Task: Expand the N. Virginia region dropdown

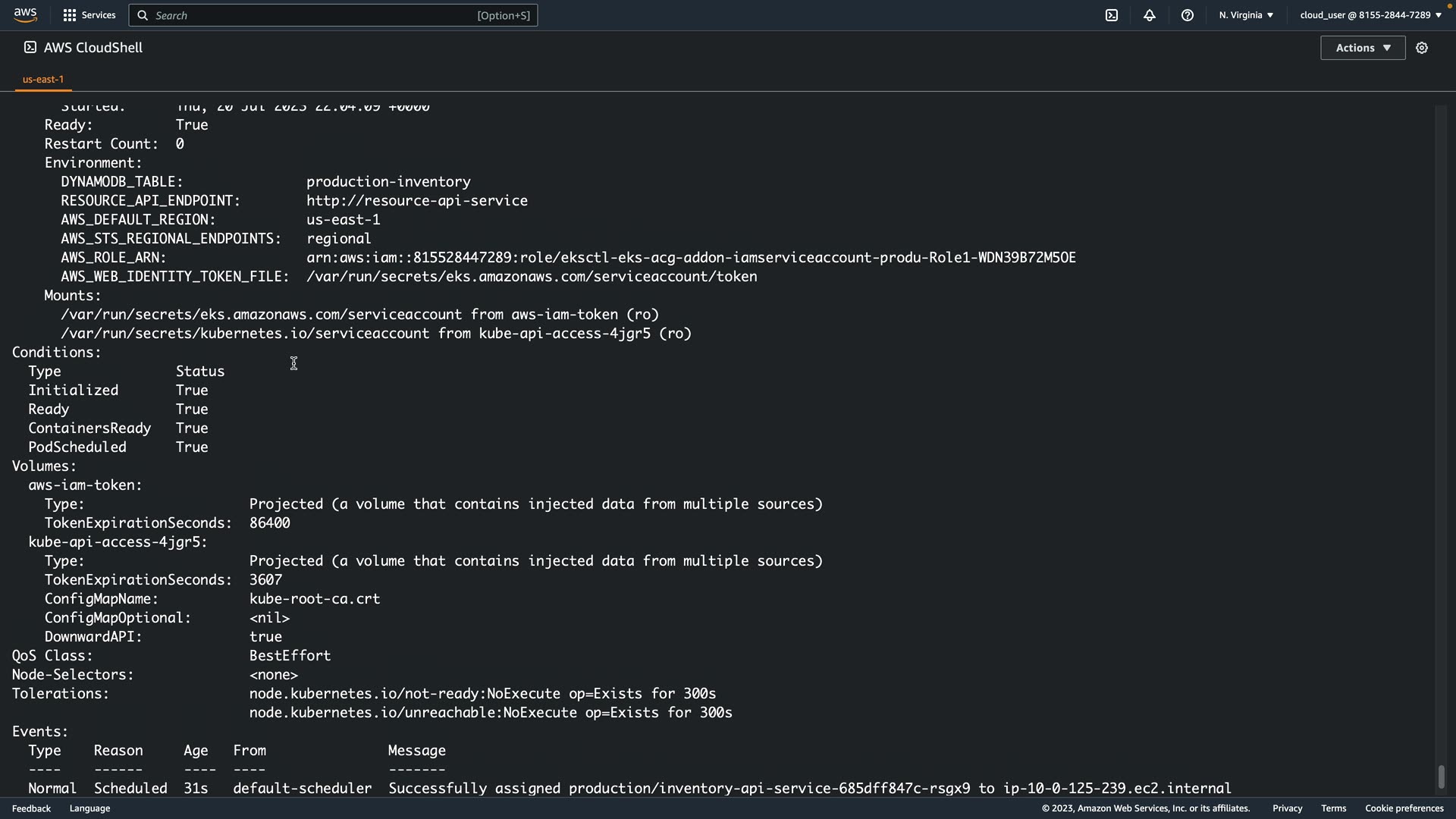Action: click(1246, 15)
